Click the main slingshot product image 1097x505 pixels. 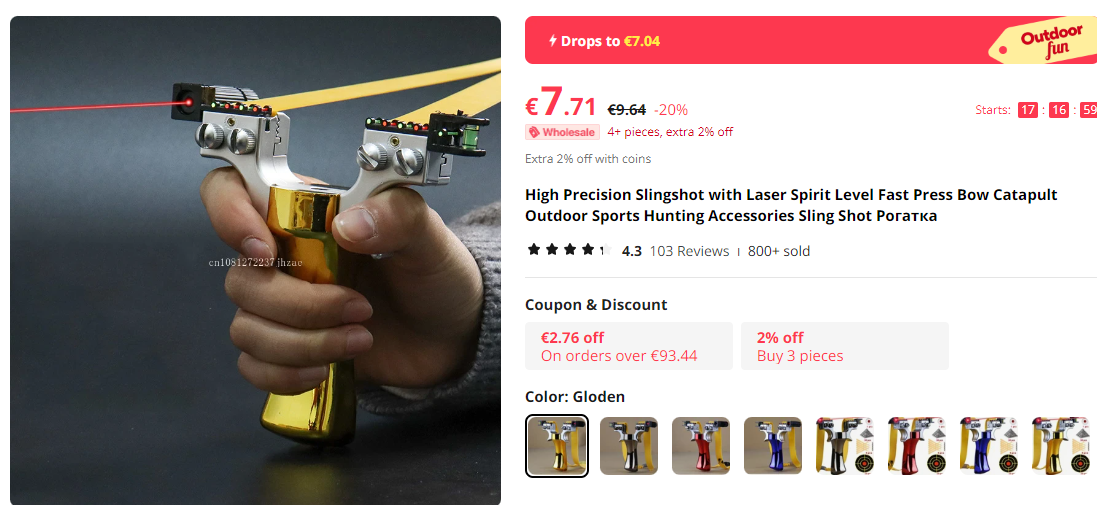255,260
